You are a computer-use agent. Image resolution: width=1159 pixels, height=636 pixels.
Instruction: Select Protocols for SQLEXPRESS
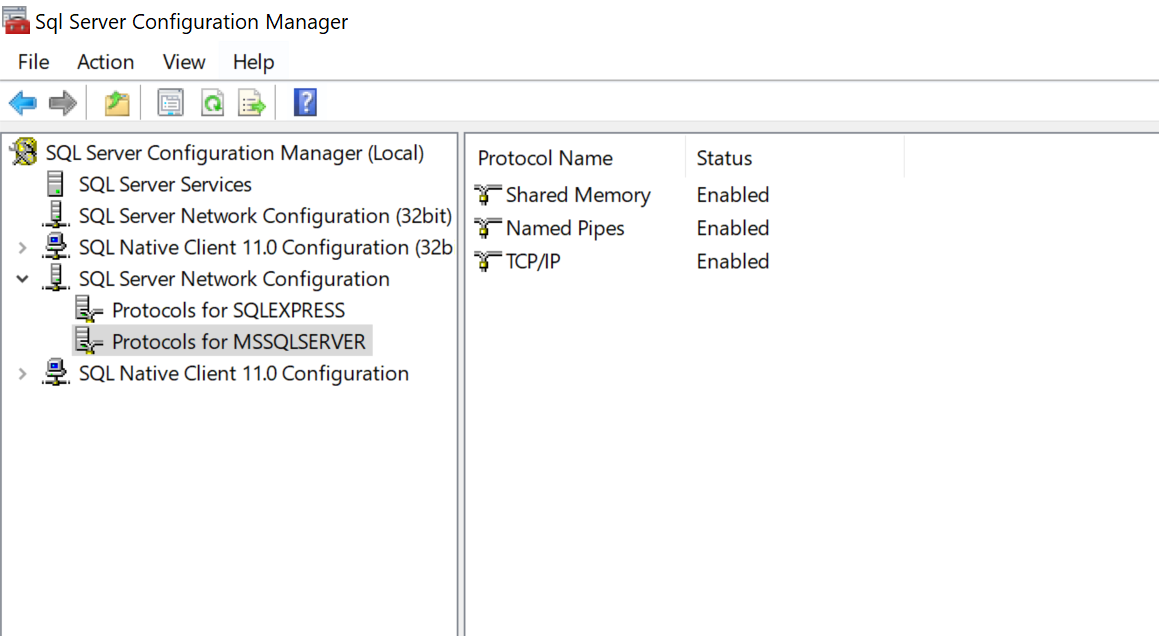pos(228,310)
